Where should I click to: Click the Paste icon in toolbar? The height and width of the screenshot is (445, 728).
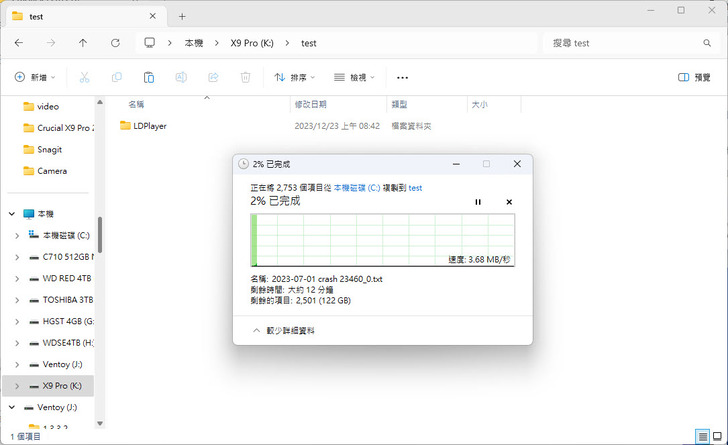click(149, 77)
